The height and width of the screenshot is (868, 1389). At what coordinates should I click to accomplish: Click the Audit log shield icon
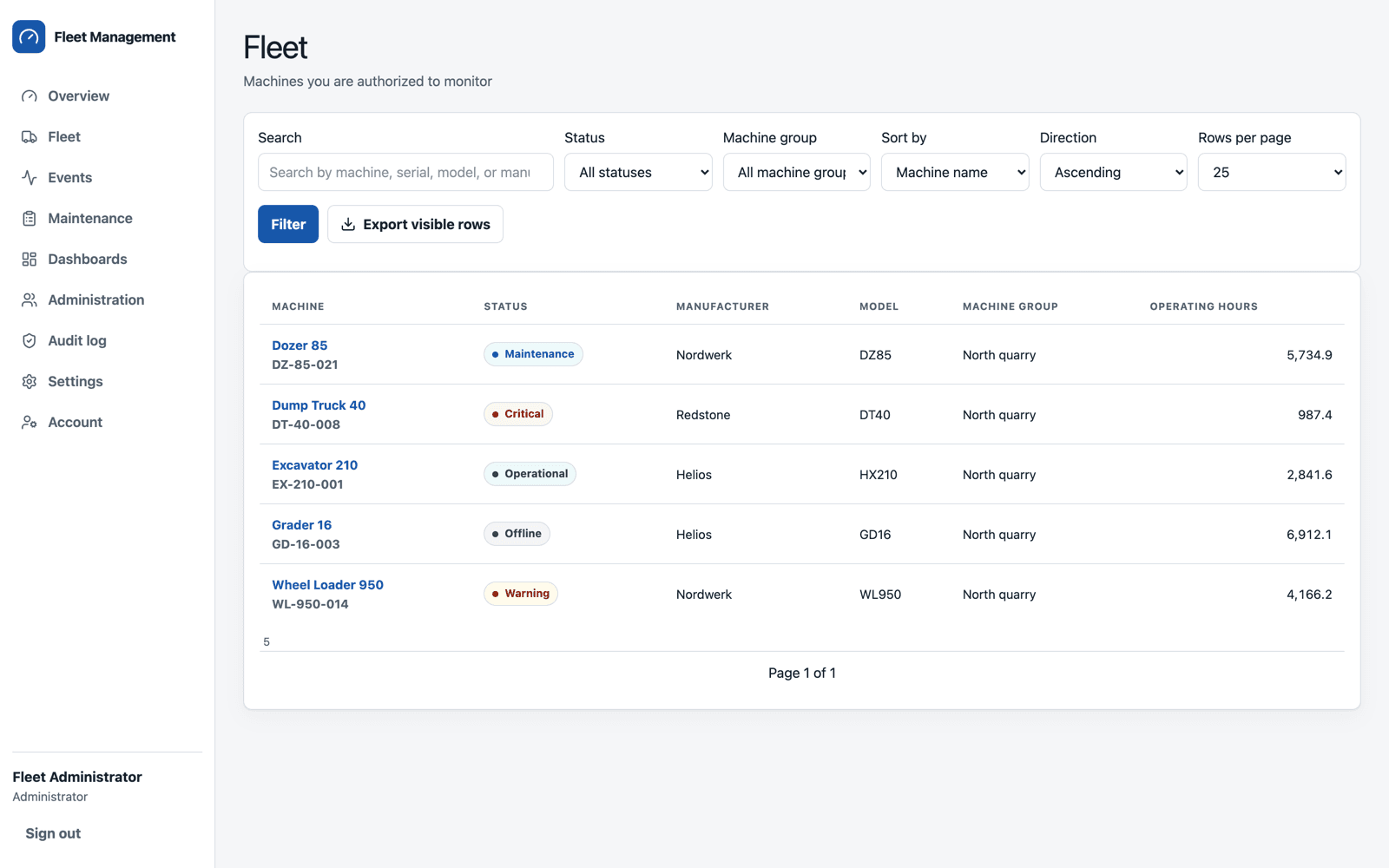pos(30,341)
